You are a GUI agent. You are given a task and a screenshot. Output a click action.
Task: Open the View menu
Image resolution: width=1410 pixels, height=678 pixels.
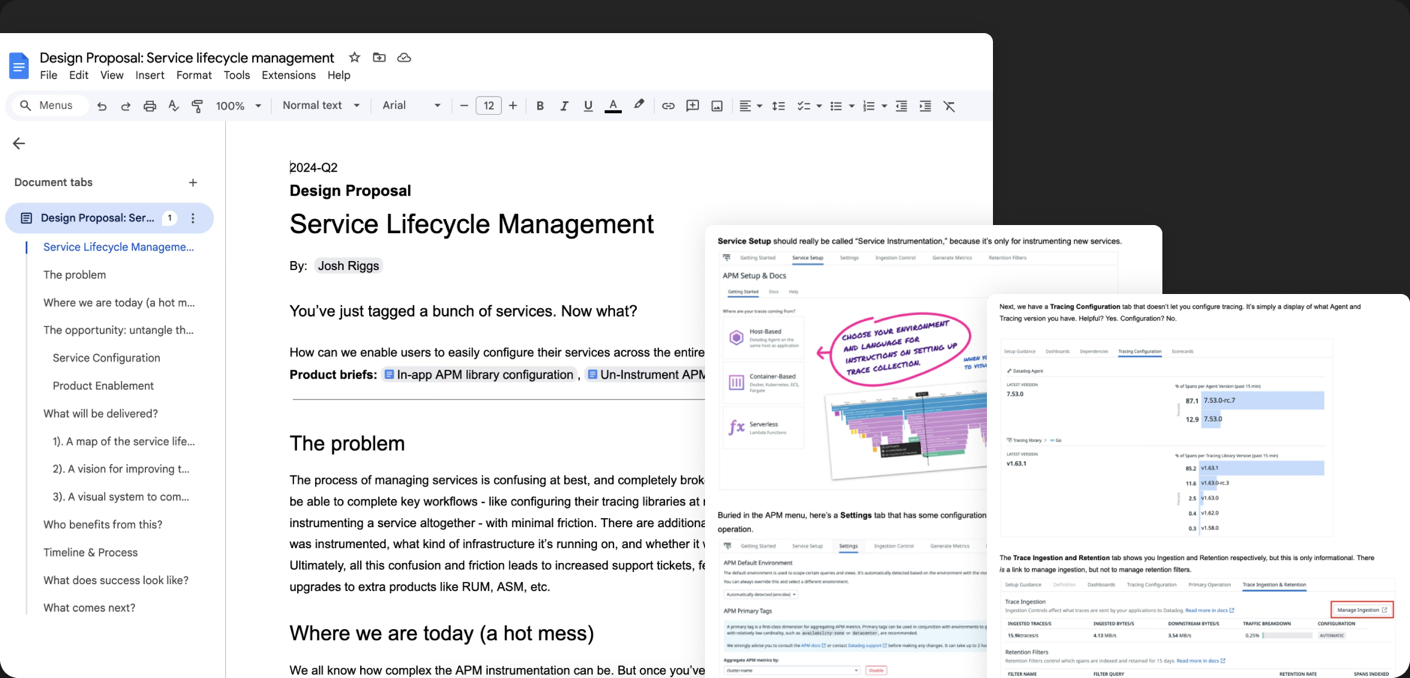112,75
